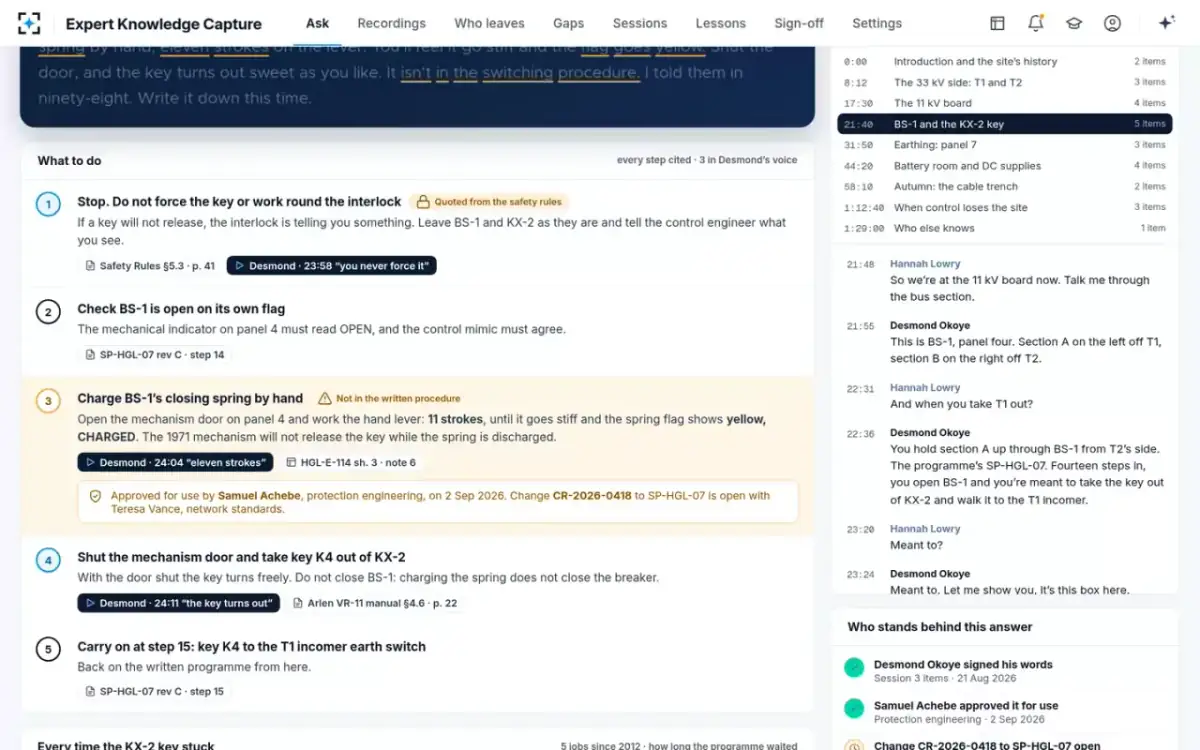This screenshot has height=750, width=1200.
Task: Open the Sessions tab
Action: tap(640, 23)
